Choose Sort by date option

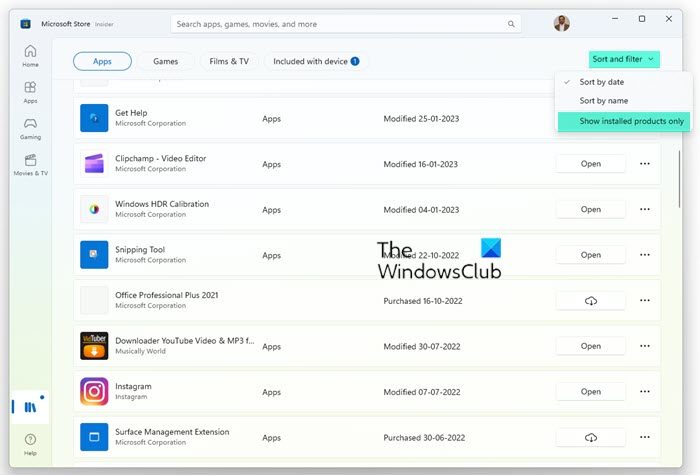[x=624, y=82]
